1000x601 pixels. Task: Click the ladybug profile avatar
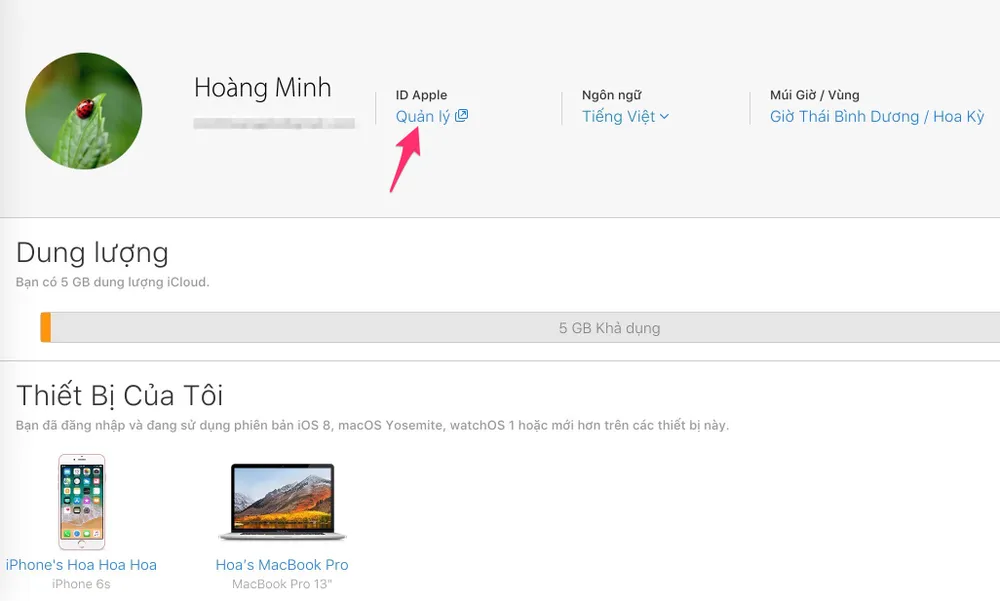(x=83, y=111)
